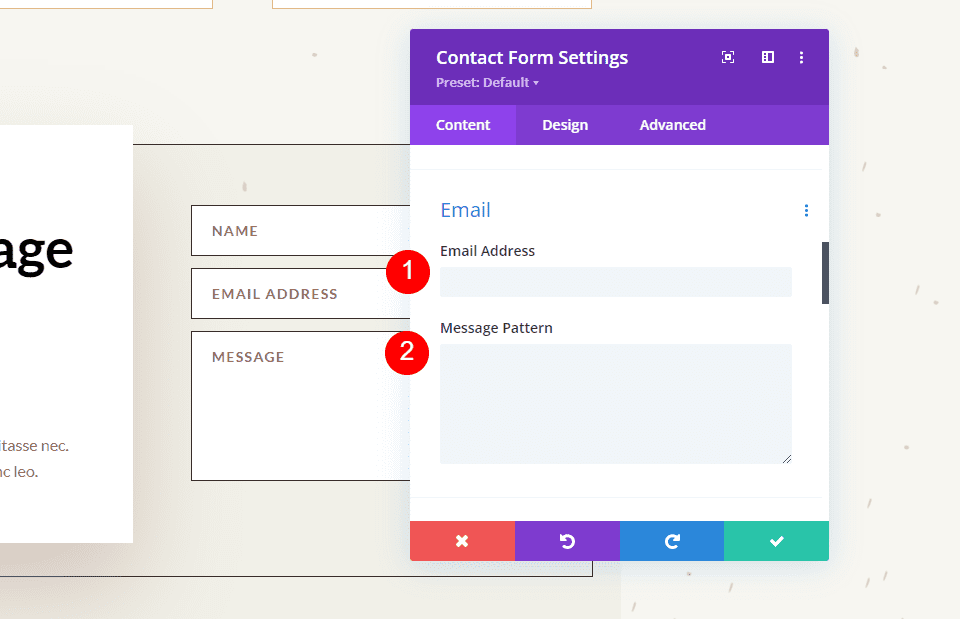960x619 pixels.
Task: Open the Preset: Default dropdown
Action: (487, 82)
